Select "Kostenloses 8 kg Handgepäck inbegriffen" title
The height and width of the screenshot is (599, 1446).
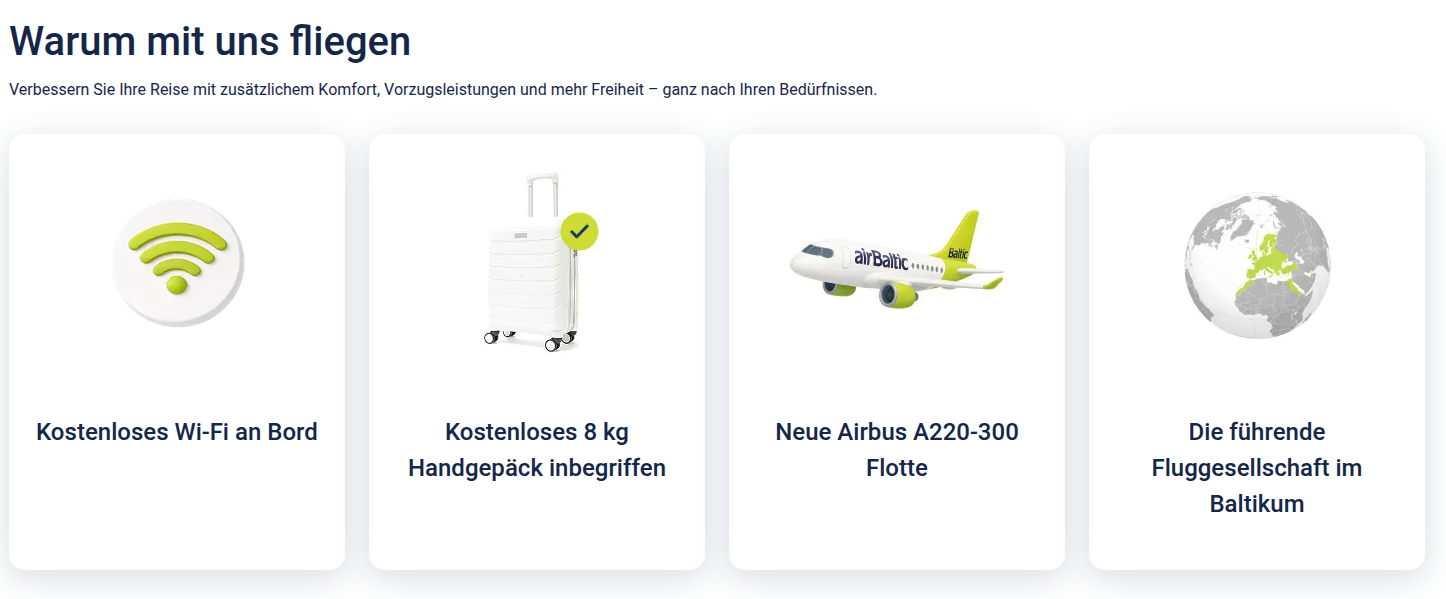pos(537,450)
